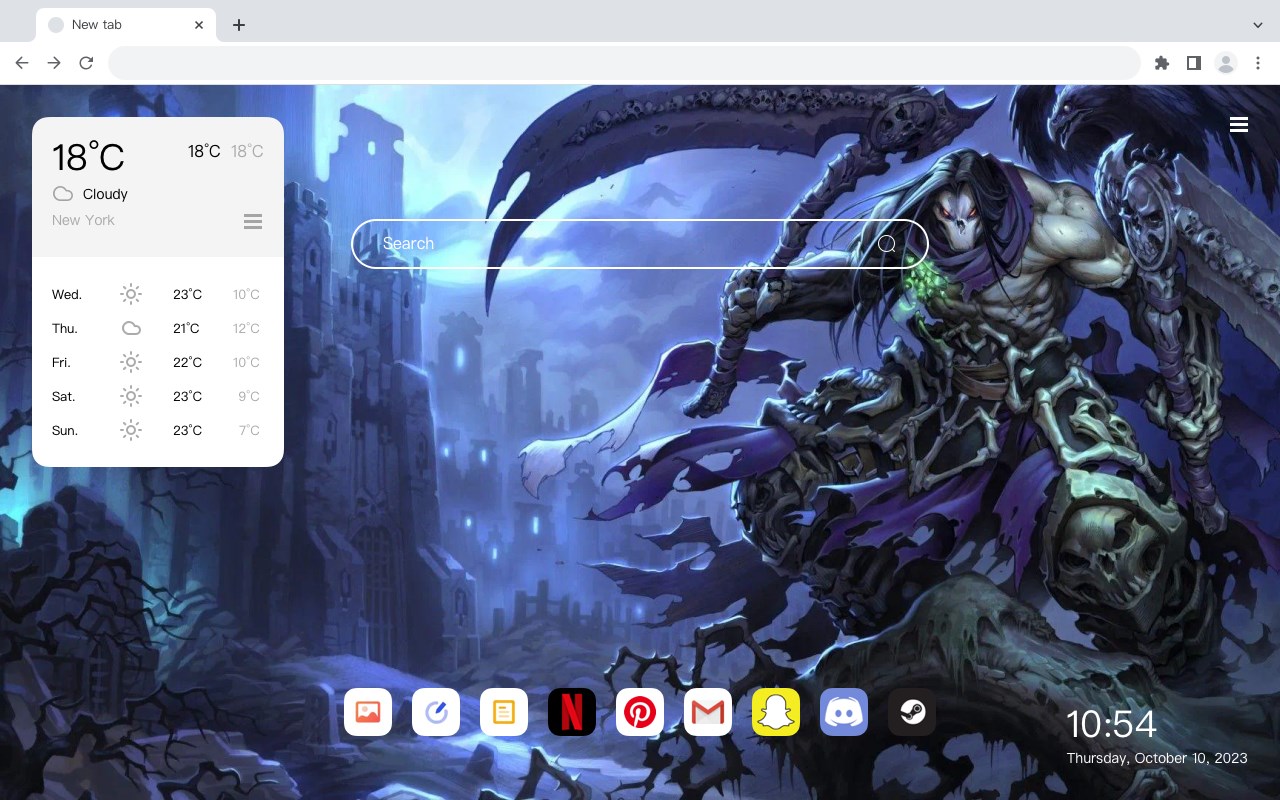This screenshot has height=800, width=1280.
Task: Open the Discord shortcut
Action: click(844, 712)
